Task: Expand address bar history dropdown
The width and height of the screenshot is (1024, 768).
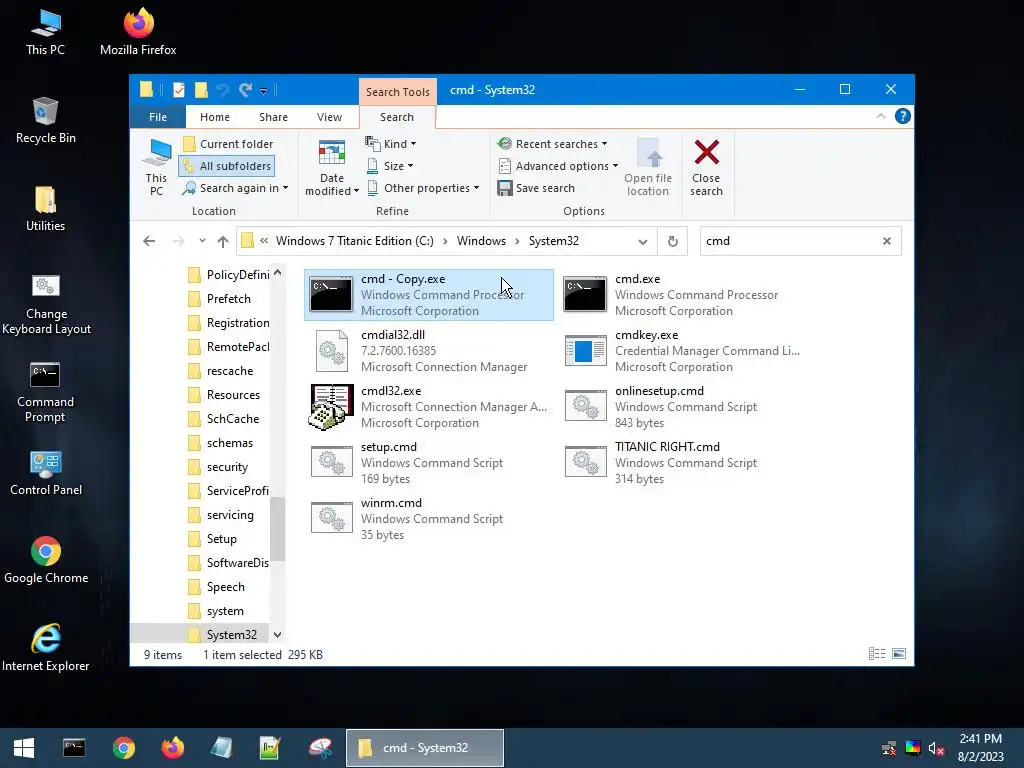Action: click(643, 241)
